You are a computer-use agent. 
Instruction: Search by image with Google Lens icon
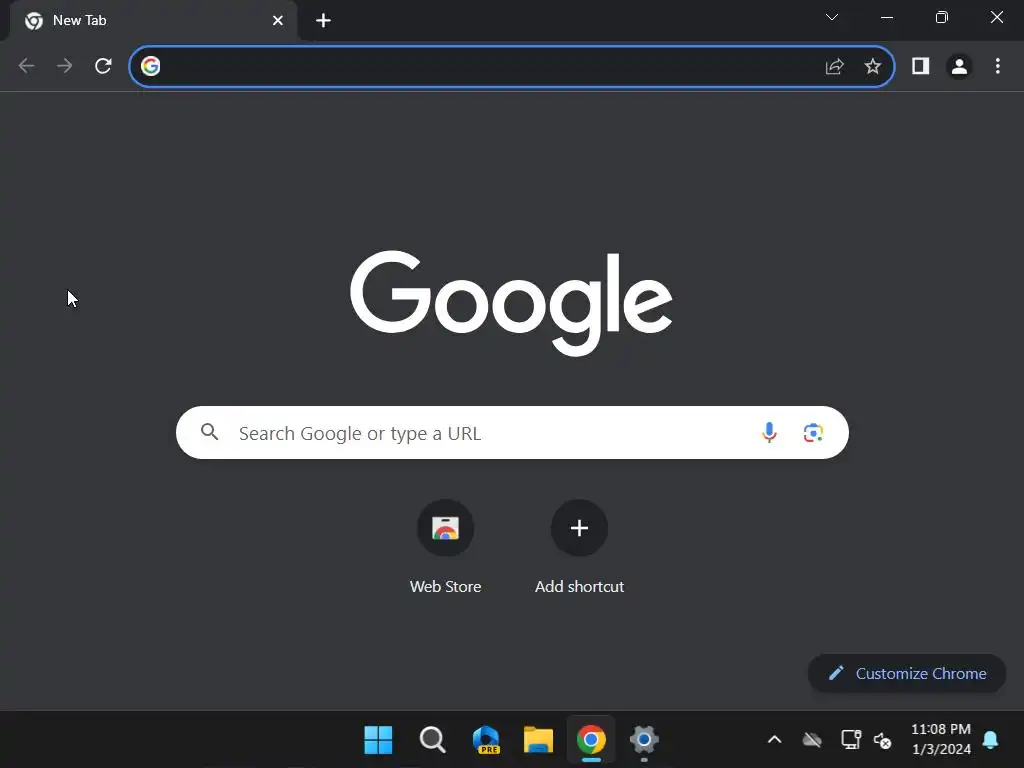(813, 432)
